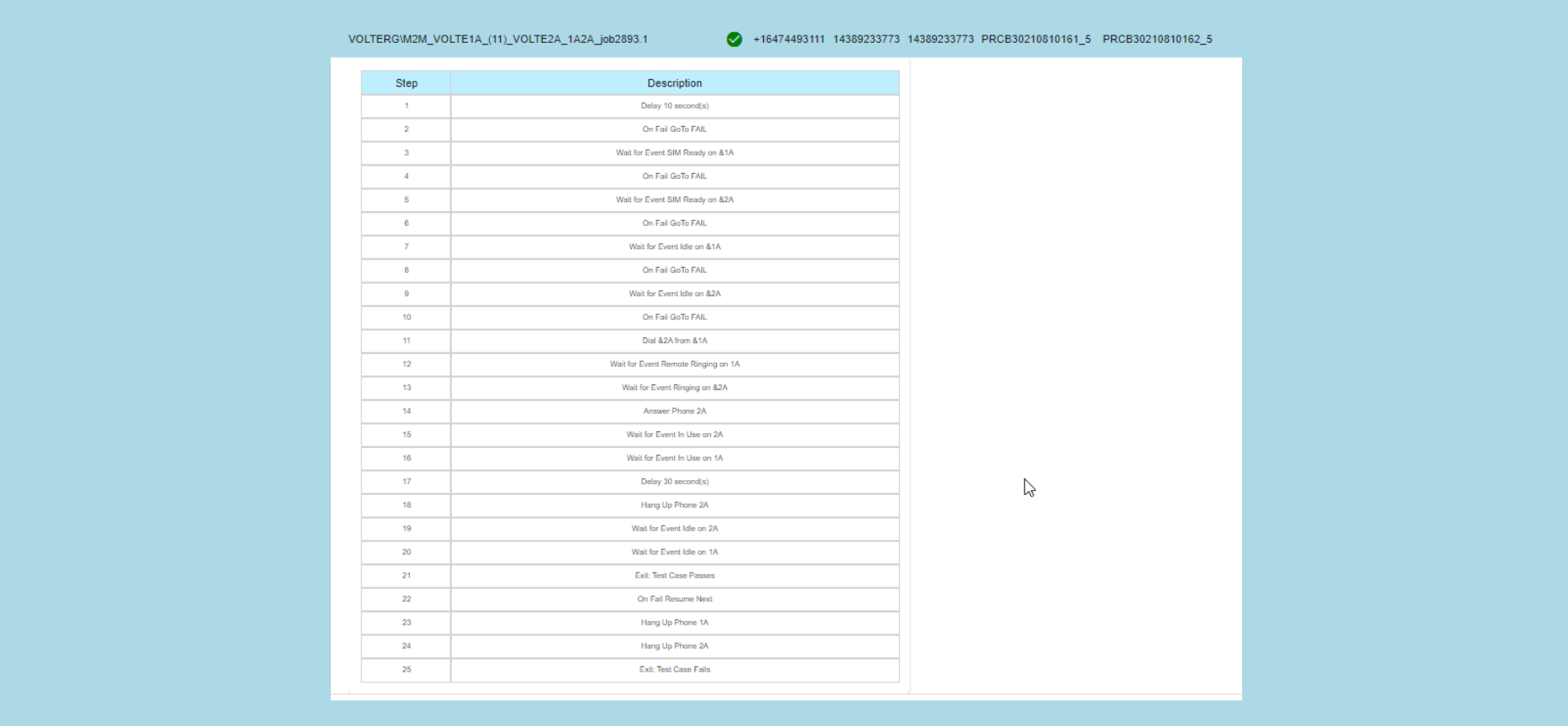This screenshot has width=1568, height=726.
Task: Click the step number 11 cell
Action: pos(407,341)
